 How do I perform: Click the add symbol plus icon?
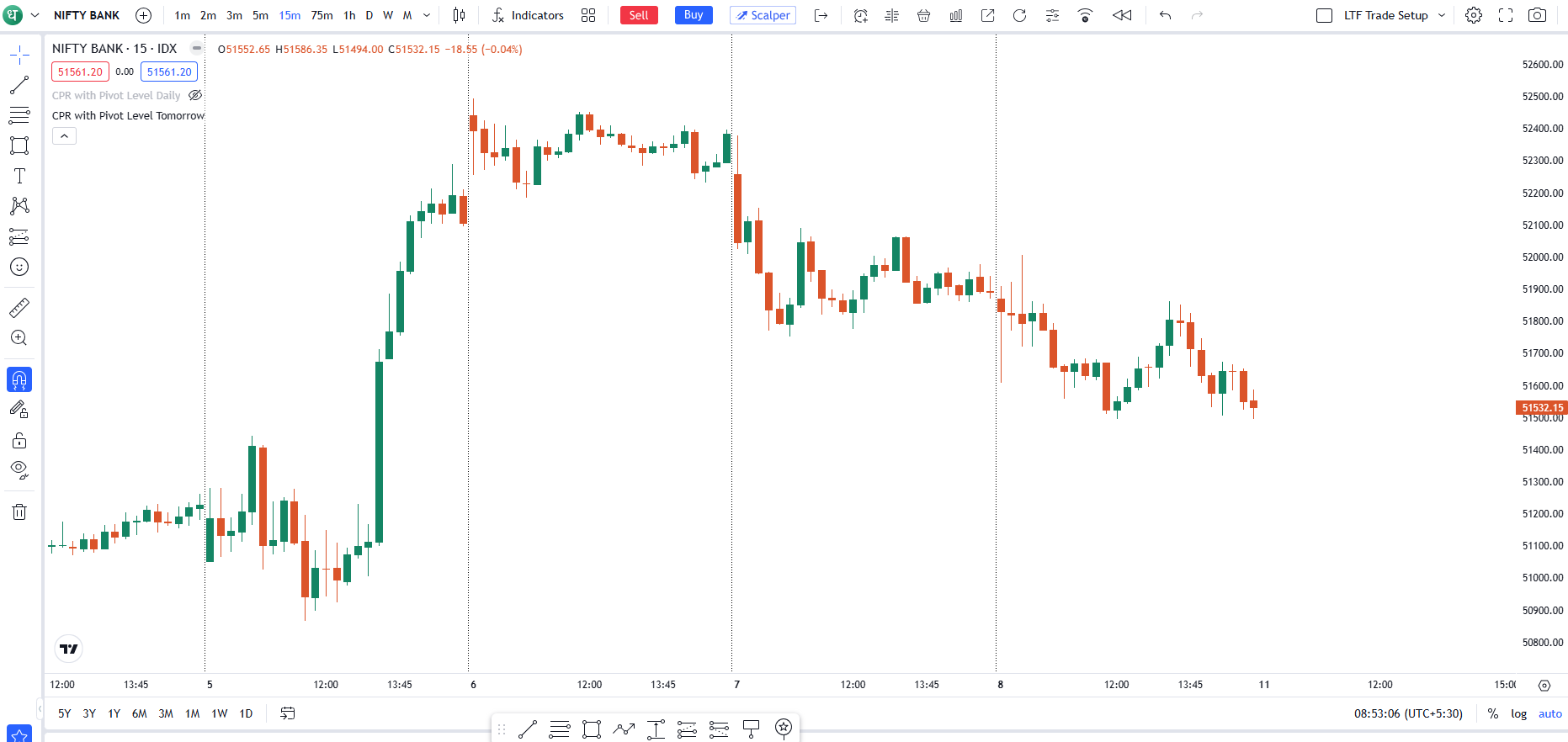coord(144,15)
